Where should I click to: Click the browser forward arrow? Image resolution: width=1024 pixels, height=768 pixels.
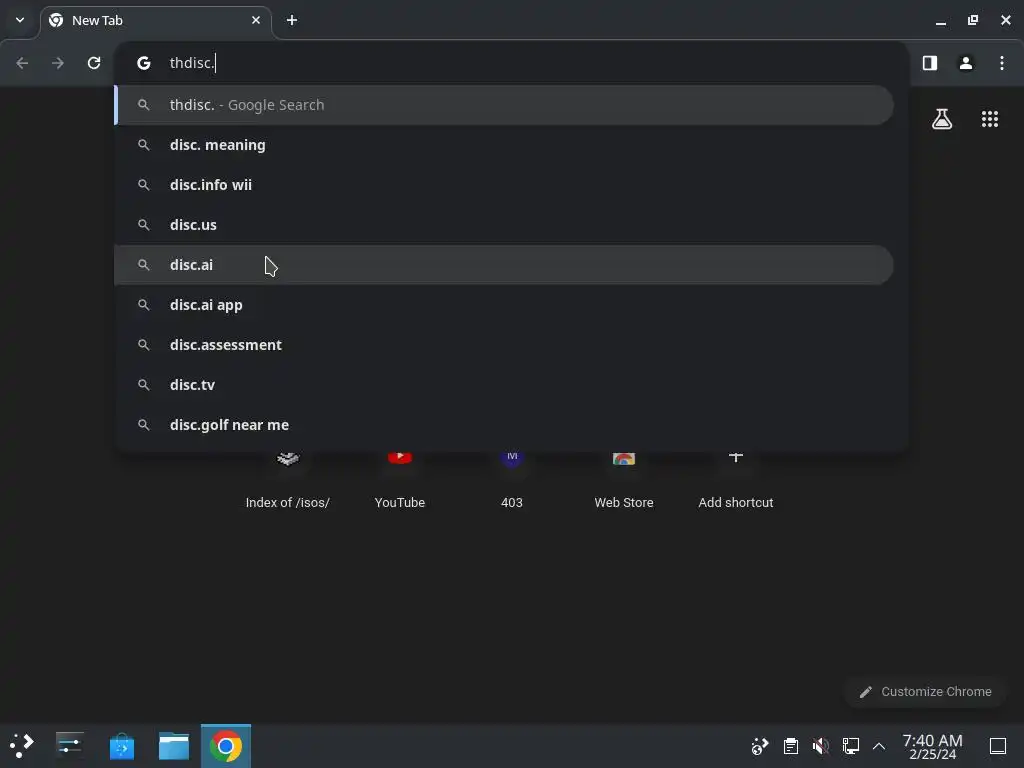[58, 63]
